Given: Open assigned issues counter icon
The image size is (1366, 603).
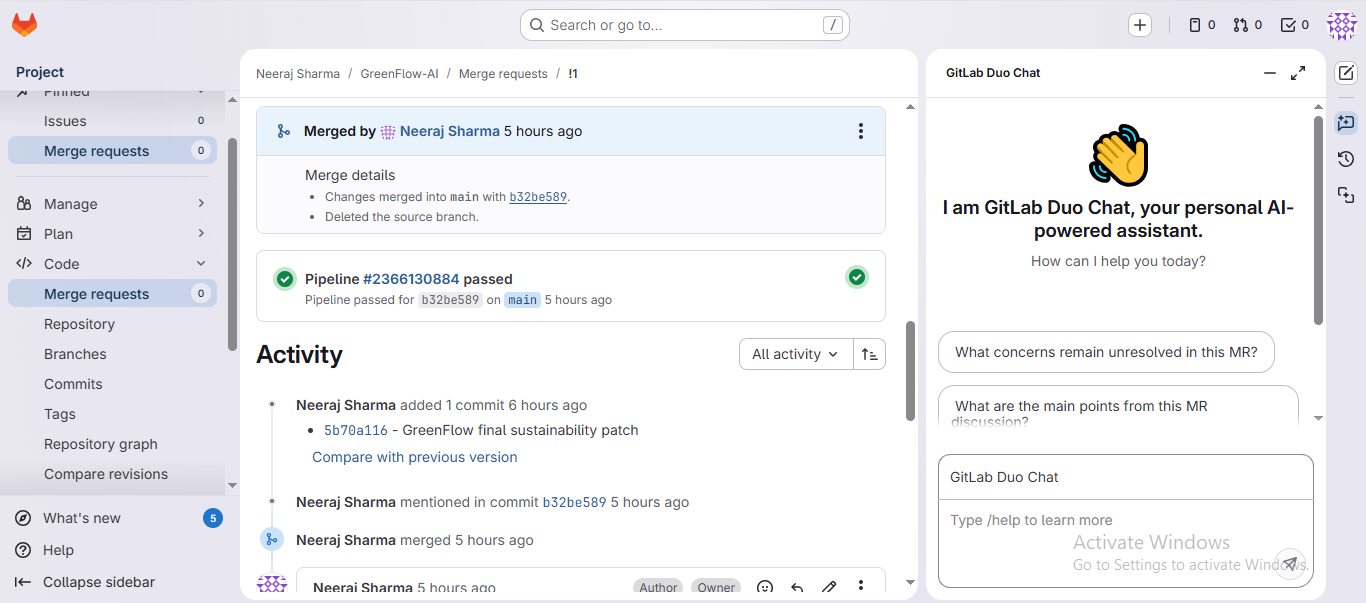Looking at the screenshot, I should tap(1202, 25).
